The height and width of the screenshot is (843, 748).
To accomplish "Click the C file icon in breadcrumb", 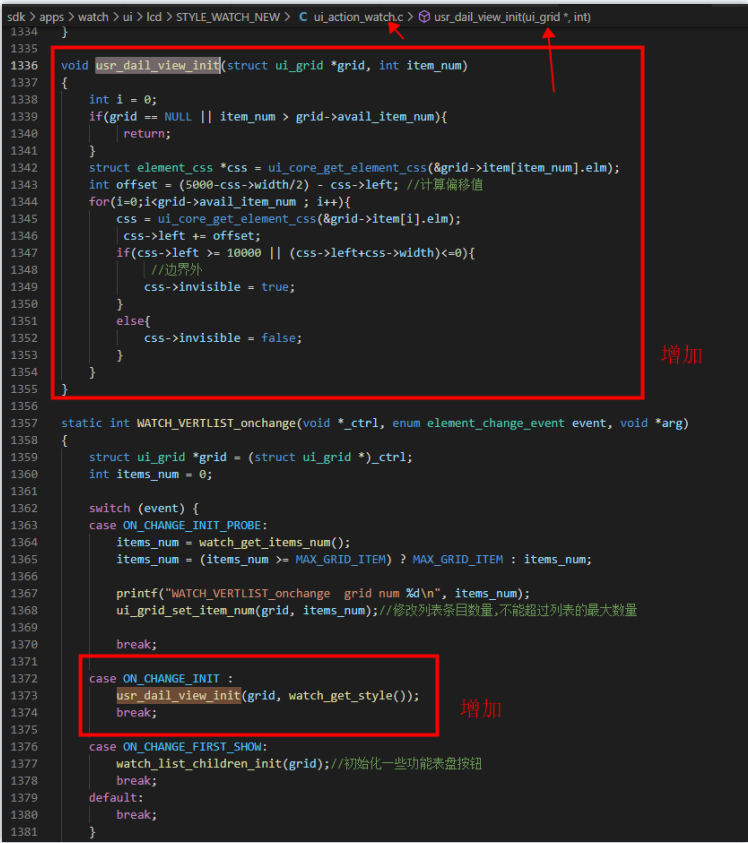I will [303, 17].
